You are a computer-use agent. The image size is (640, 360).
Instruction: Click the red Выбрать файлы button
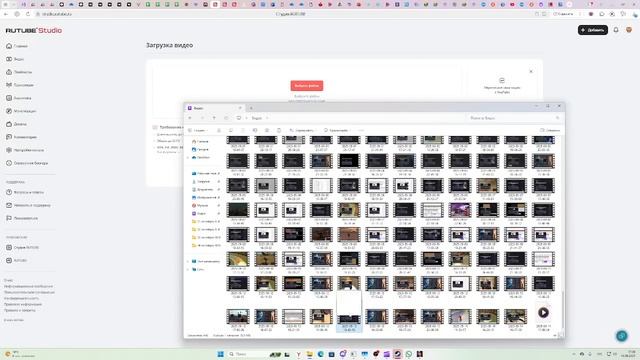pos(307,86)
